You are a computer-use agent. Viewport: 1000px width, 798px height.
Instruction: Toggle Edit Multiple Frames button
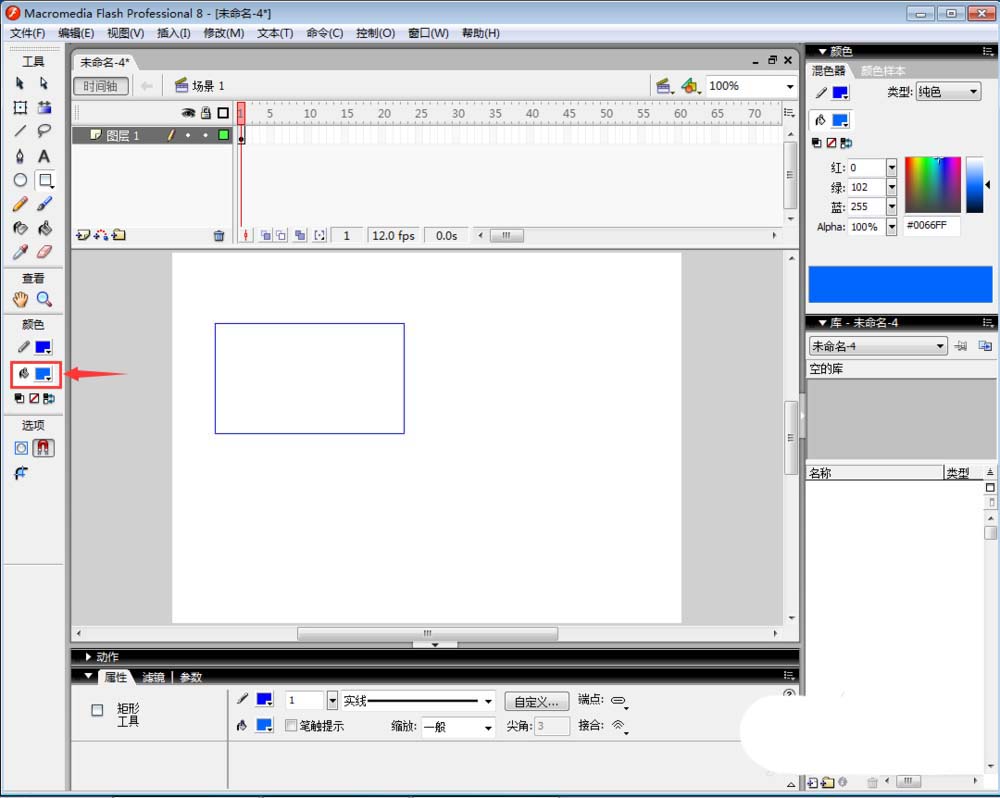pyautogui.click(x=300, y=235)
